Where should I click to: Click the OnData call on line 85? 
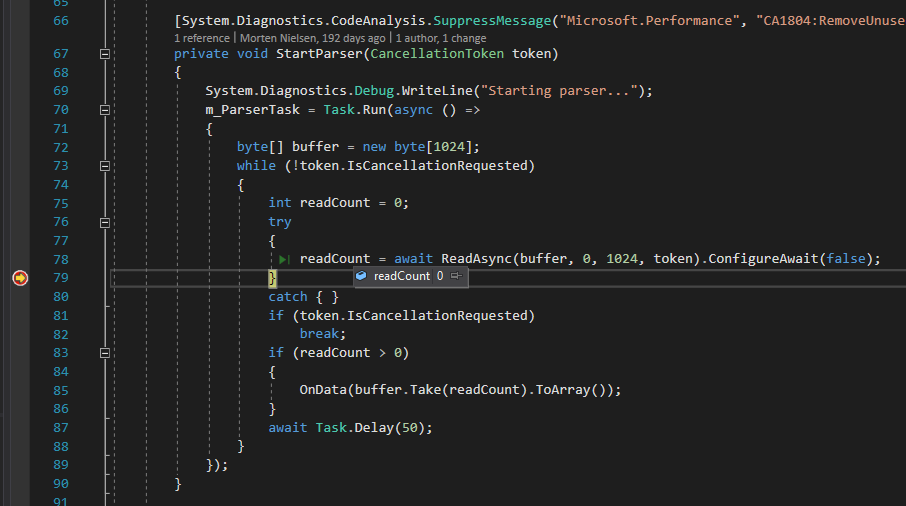pyautogui.click(x=323, y=390)
